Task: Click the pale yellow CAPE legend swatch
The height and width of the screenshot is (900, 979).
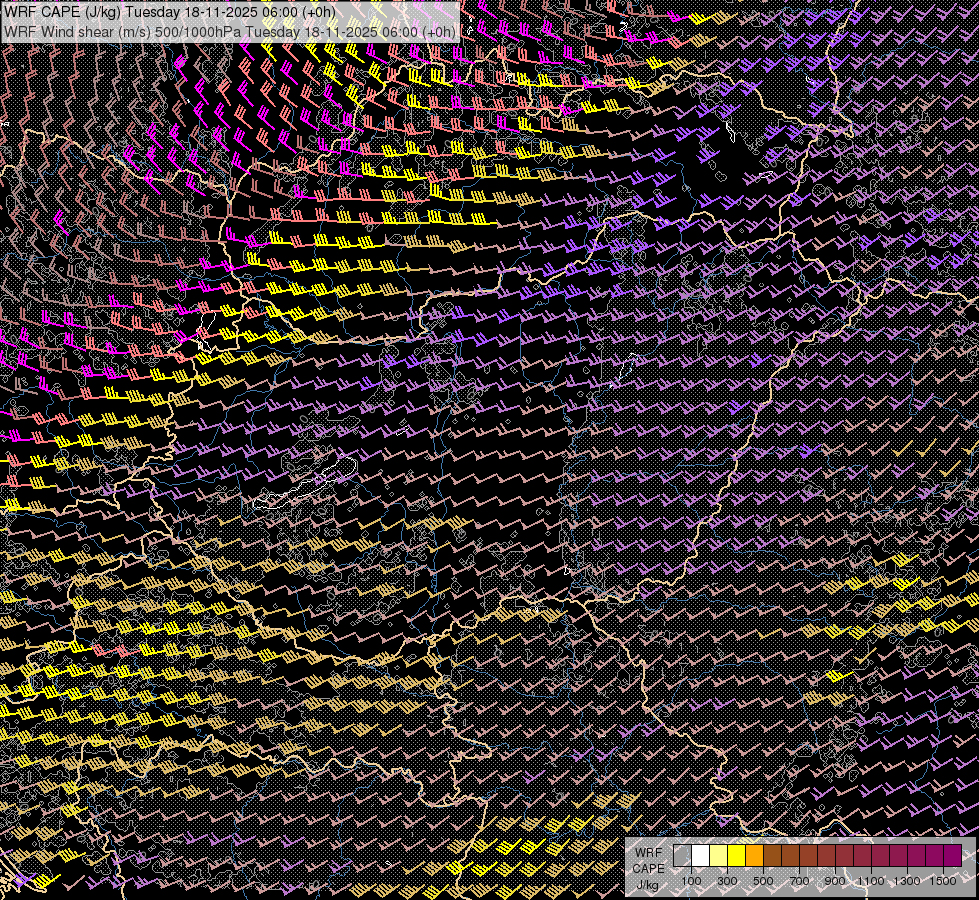Action: point(719,856)
